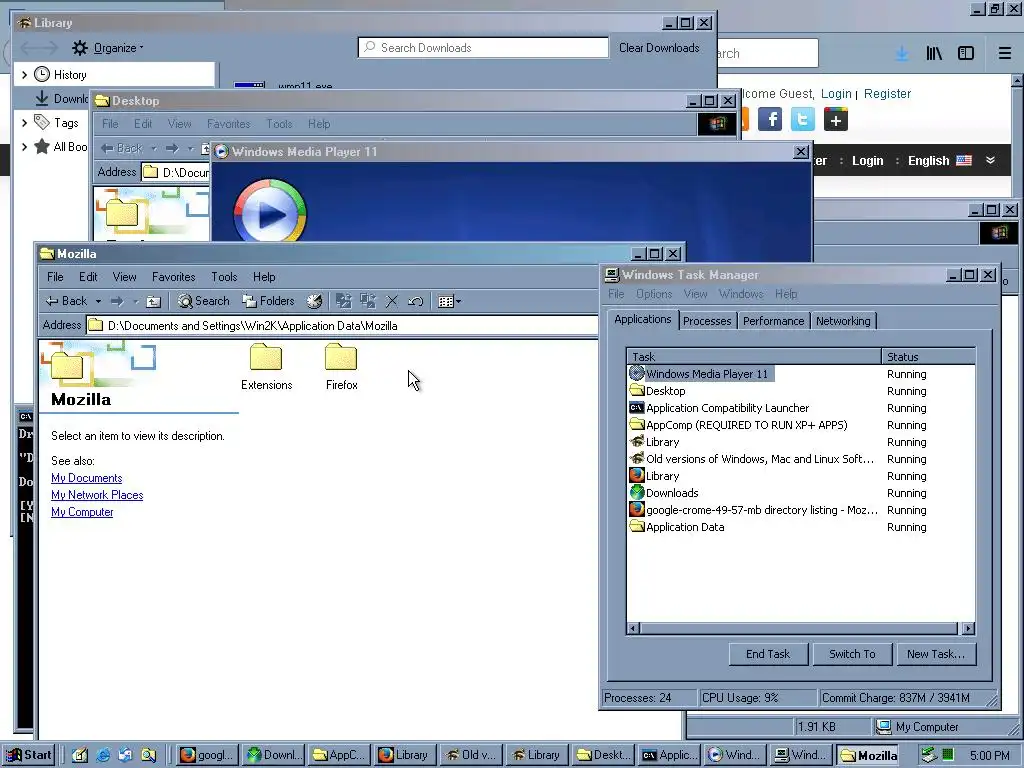
Task: Click the My Documents link
Action: (86, 478)
